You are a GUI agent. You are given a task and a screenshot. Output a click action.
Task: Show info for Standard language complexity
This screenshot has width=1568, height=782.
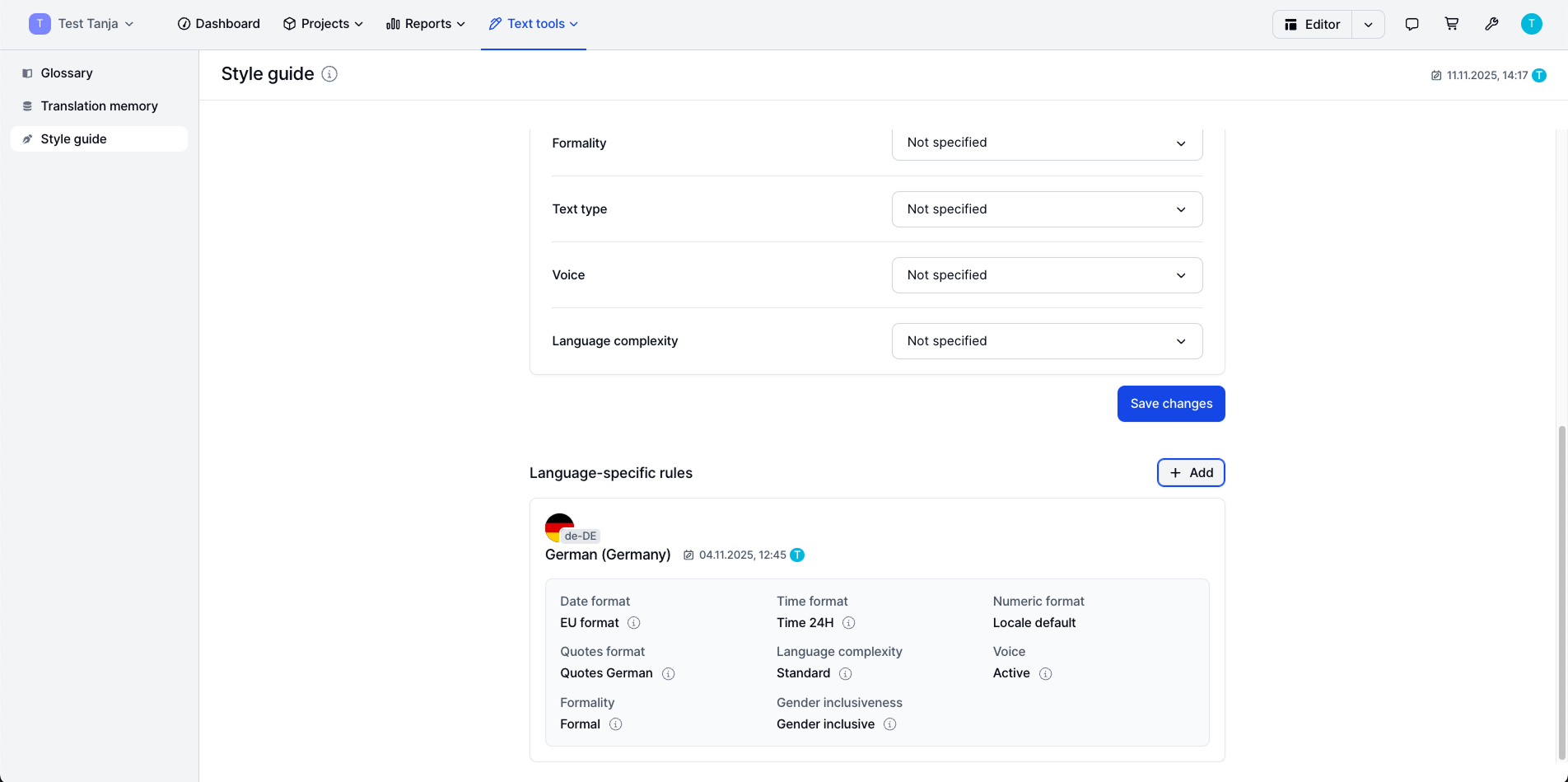coord(845,673)
